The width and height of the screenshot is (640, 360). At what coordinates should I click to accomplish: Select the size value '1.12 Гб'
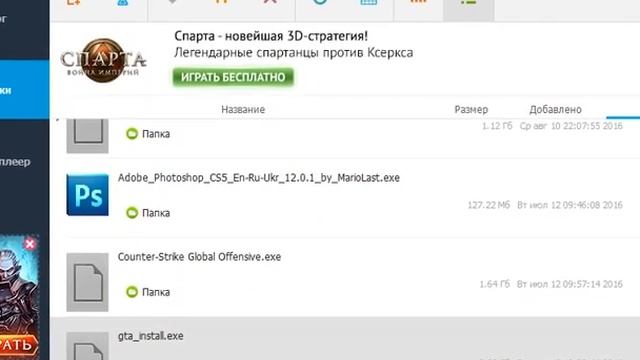coord(497,126)
